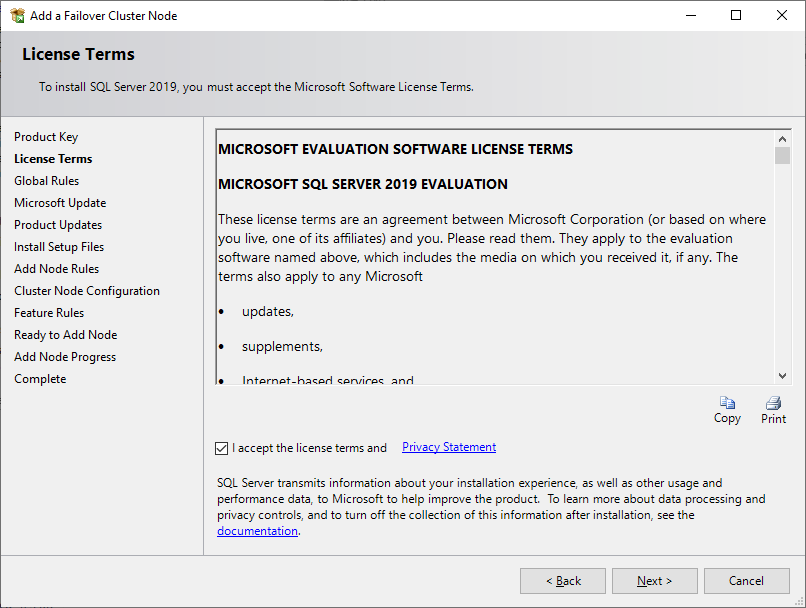Viewport: 806px width, 608px height.
Task: Minimize the Add a Failover Cluster Node window
Action: tap(691, 15)
